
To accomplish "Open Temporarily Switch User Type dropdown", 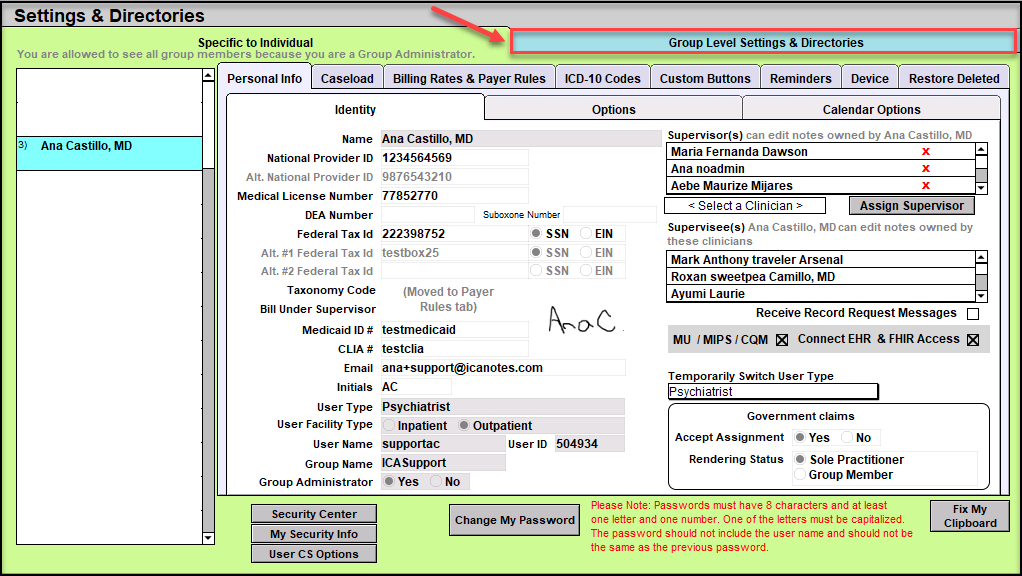I will [773, 392].
